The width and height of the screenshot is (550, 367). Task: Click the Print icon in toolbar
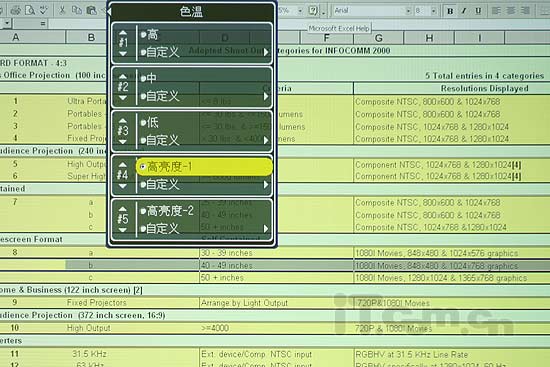[15, 10]
